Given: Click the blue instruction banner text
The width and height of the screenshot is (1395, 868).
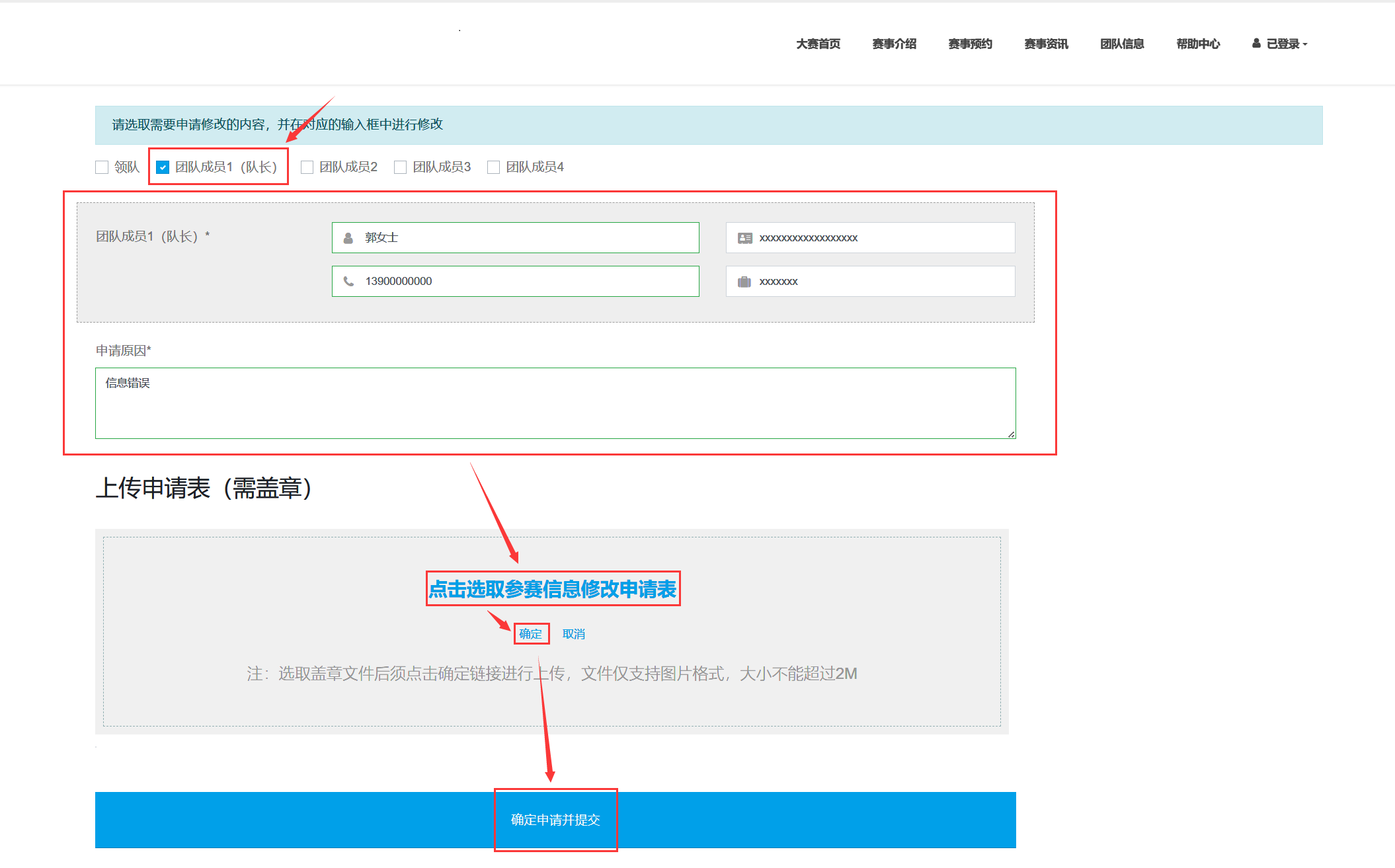Looking at the screenshot, I should tap(277, 124).
